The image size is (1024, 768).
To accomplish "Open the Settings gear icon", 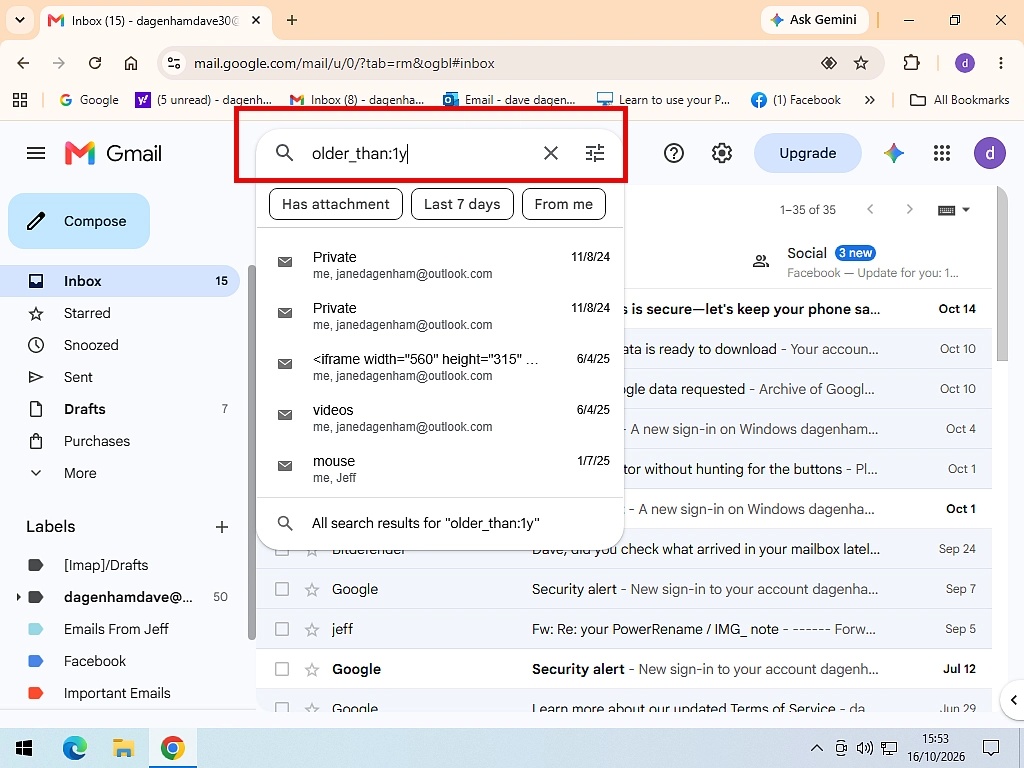I will coord(722,153).
